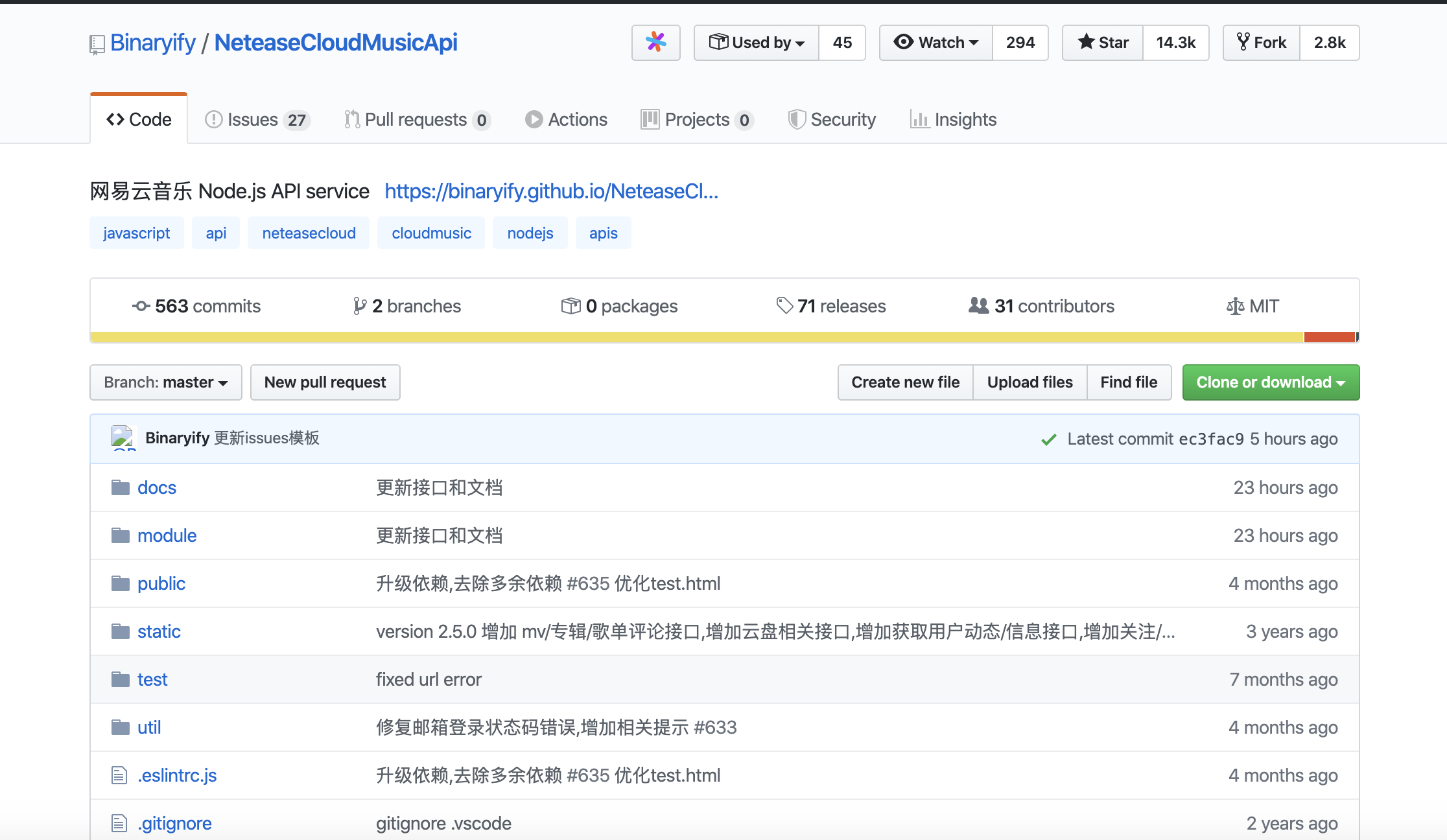
Task: Open the Branch: master dropdown
Action: [165, 382]
